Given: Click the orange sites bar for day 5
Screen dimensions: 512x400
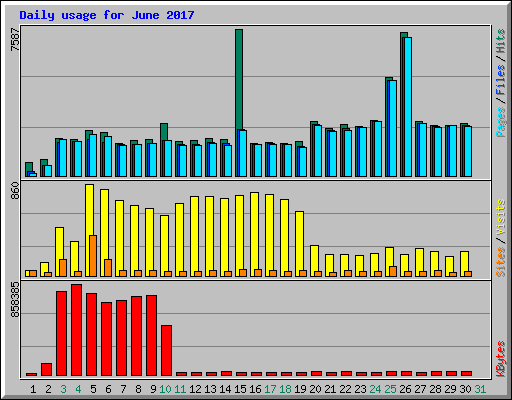Looking at the screenshot, I should [x=93, y=256].
